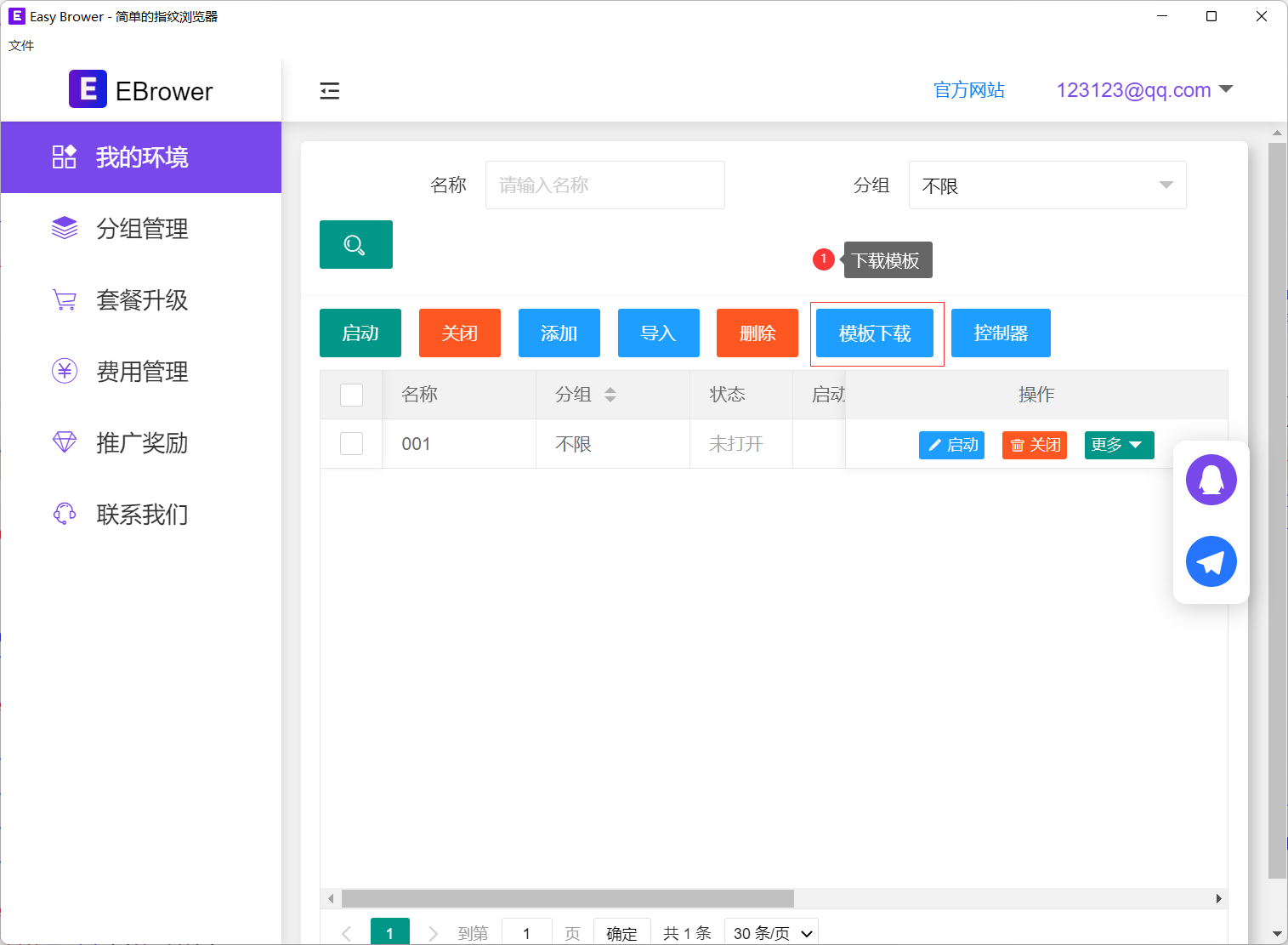Click orange 关闭 button in row 001
Viewport: 1288px width, 945px height.
(1035, 445)
